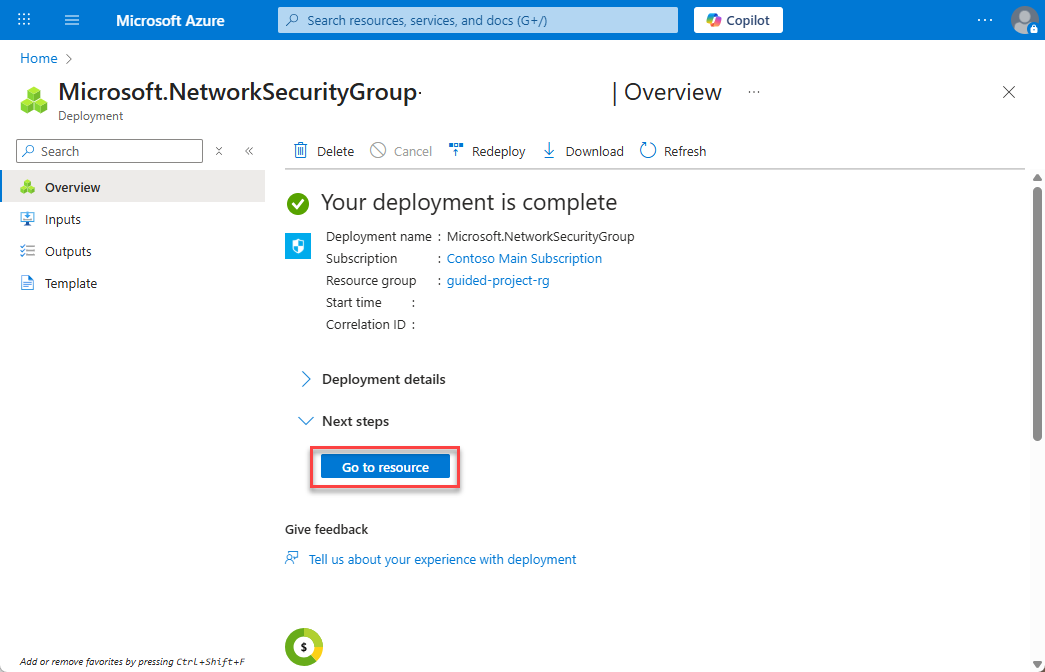Clear the sidebar search with X icon

[x=219, y=151]
